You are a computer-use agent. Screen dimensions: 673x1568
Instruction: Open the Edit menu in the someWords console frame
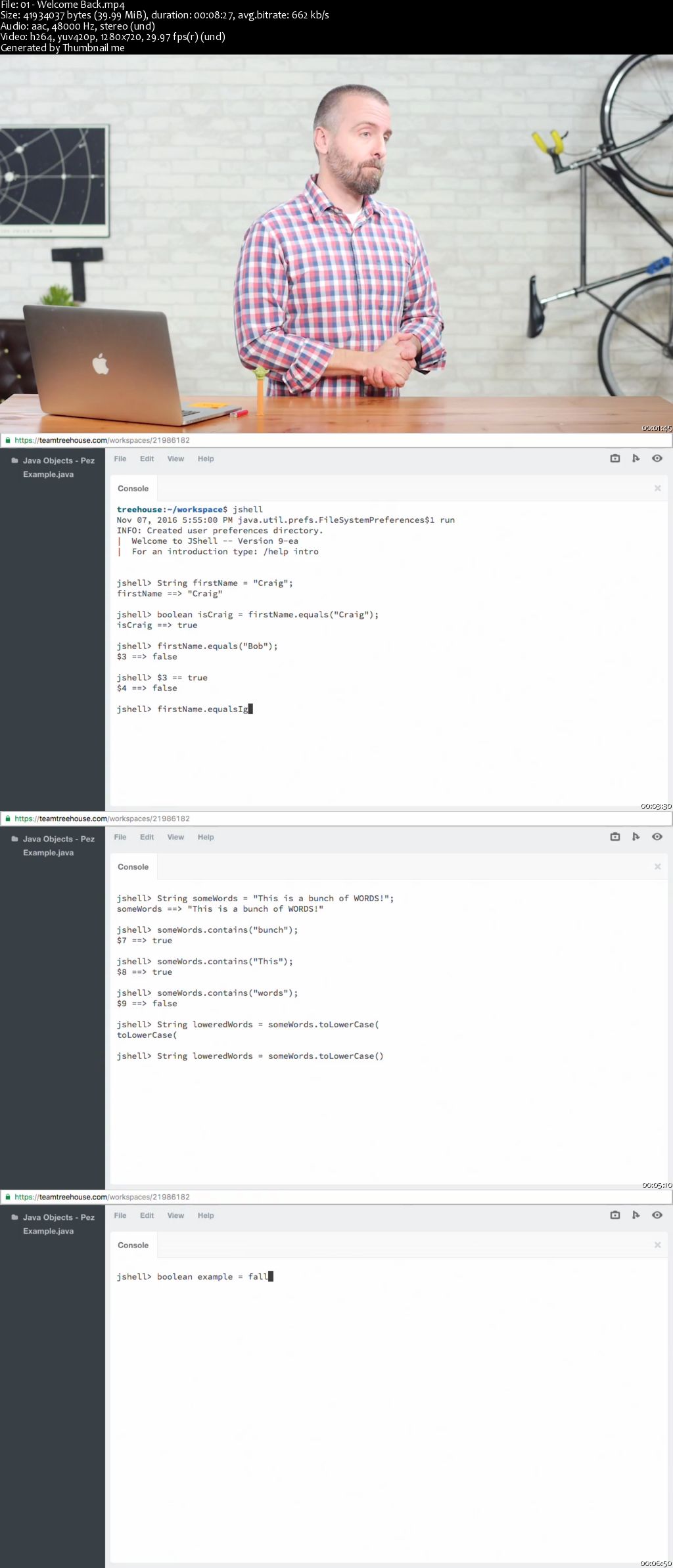tap(147, 837)
